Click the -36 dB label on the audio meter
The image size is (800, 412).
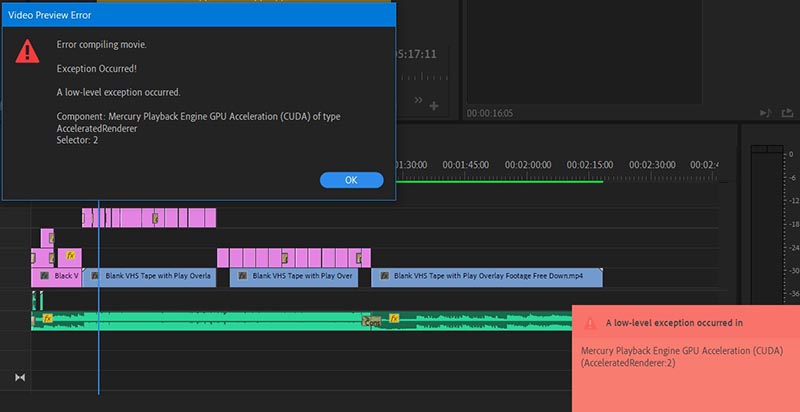click(x=792, y=294)
